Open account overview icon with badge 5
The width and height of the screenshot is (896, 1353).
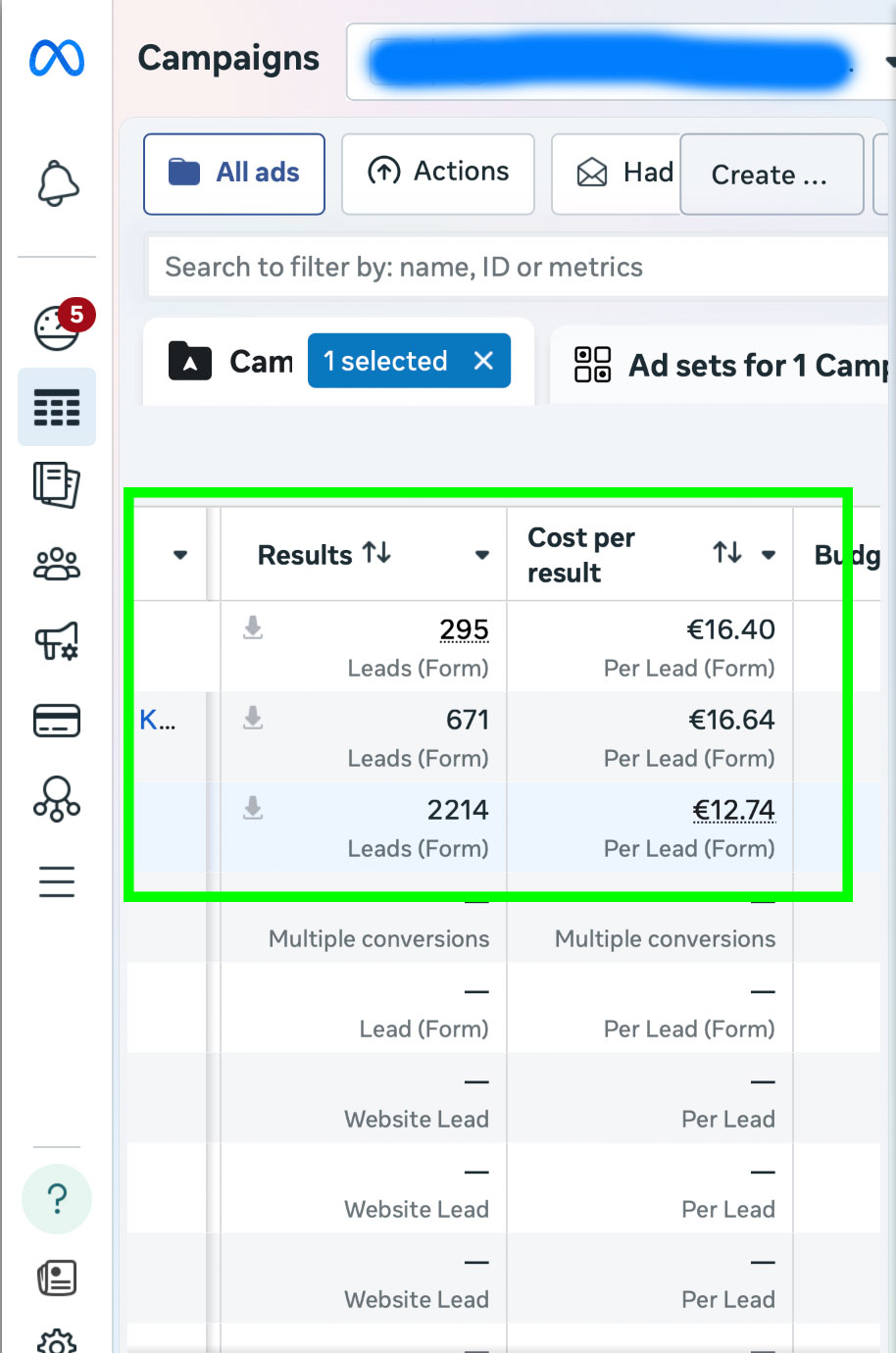click(57, 327)
